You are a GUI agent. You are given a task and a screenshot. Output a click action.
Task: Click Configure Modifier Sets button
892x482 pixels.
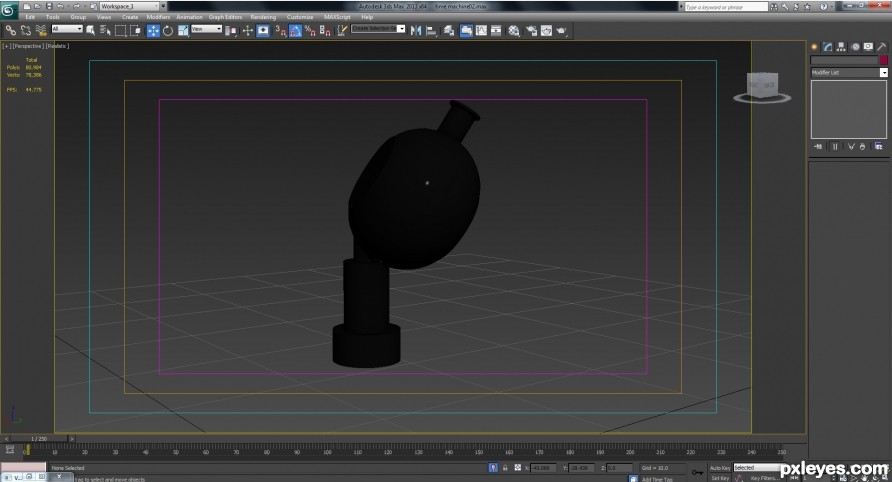tap(878, 147)
